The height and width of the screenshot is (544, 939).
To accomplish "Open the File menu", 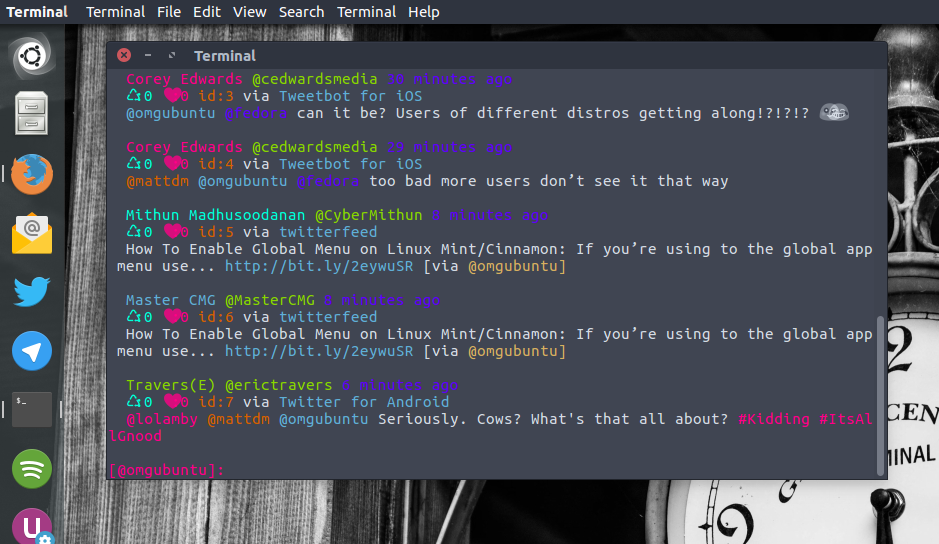I will pyautogui.click(x=169, y=12).
